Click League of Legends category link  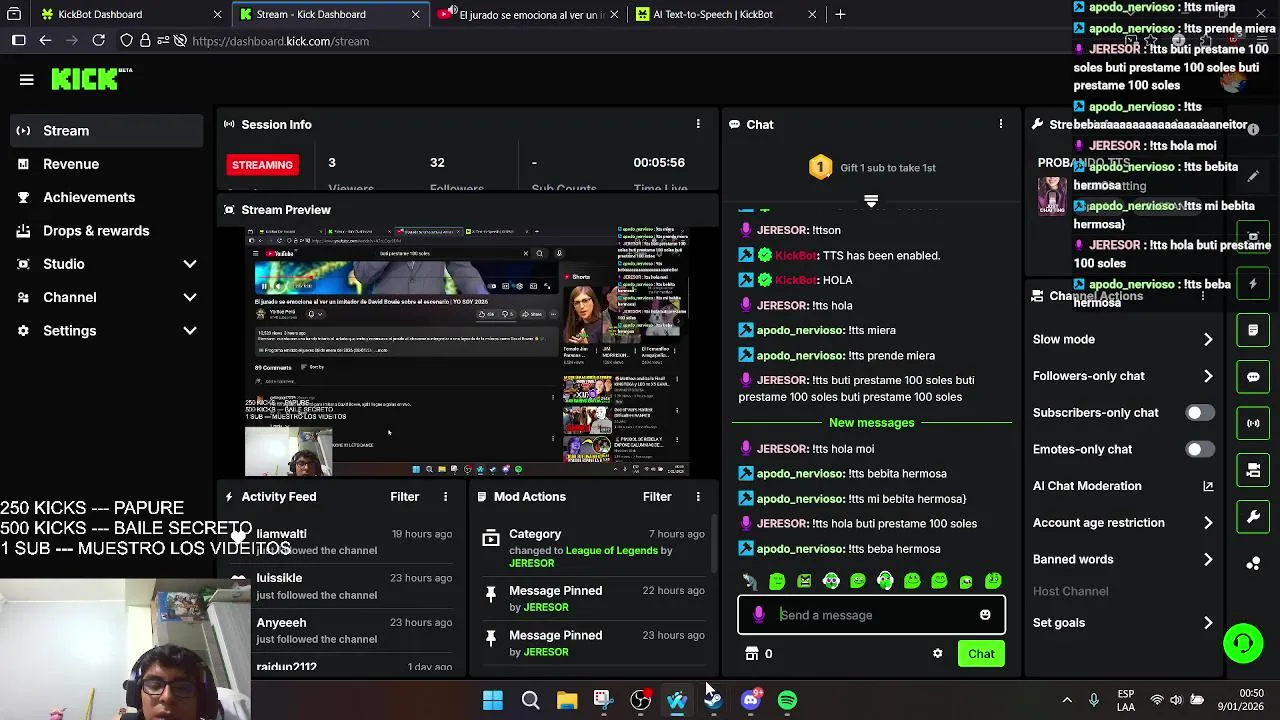[612, 550]
